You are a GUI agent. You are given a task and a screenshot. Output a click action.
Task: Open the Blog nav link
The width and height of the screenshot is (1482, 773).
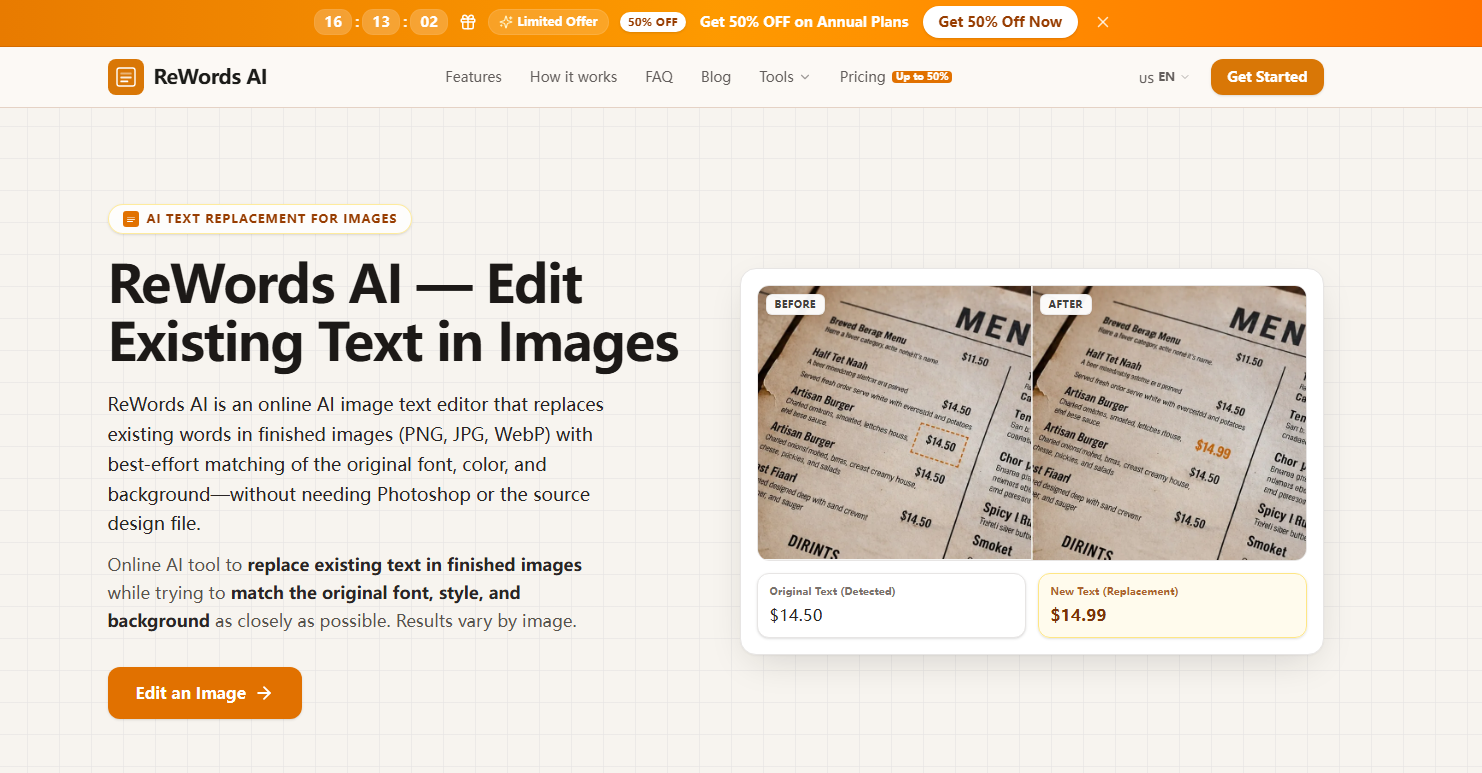[x=716, y=77]
